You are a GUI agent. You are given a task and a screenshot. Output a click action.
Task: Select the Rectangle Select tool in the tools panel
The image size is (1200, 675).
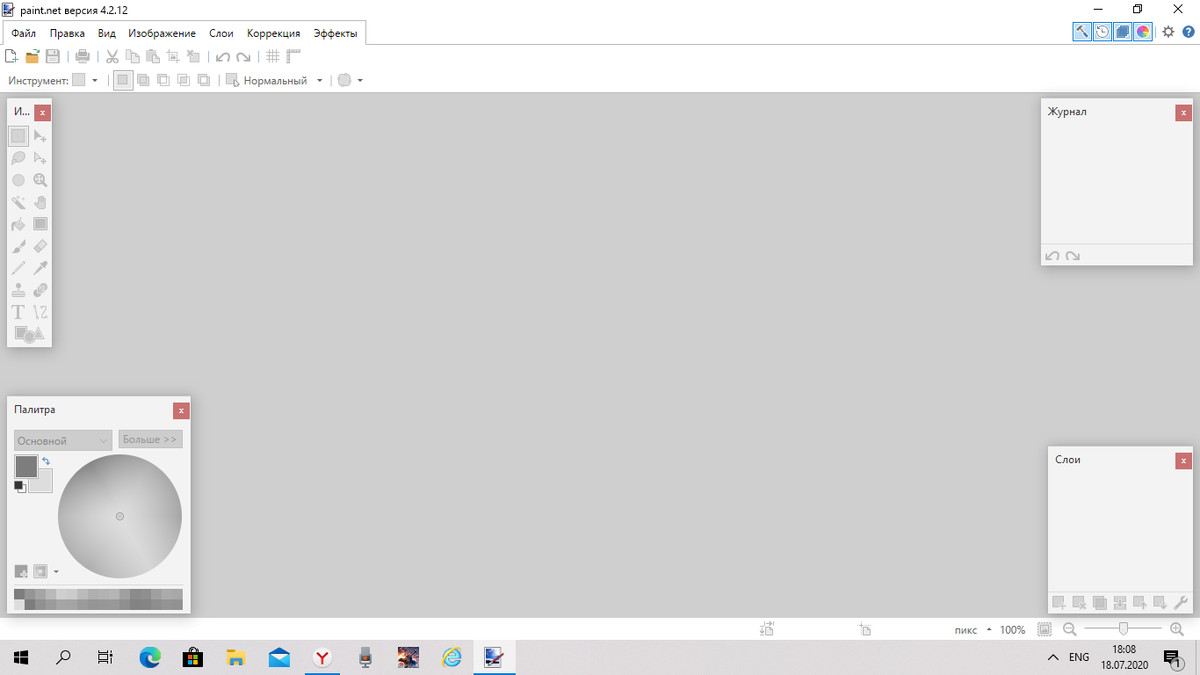[18, 136]
